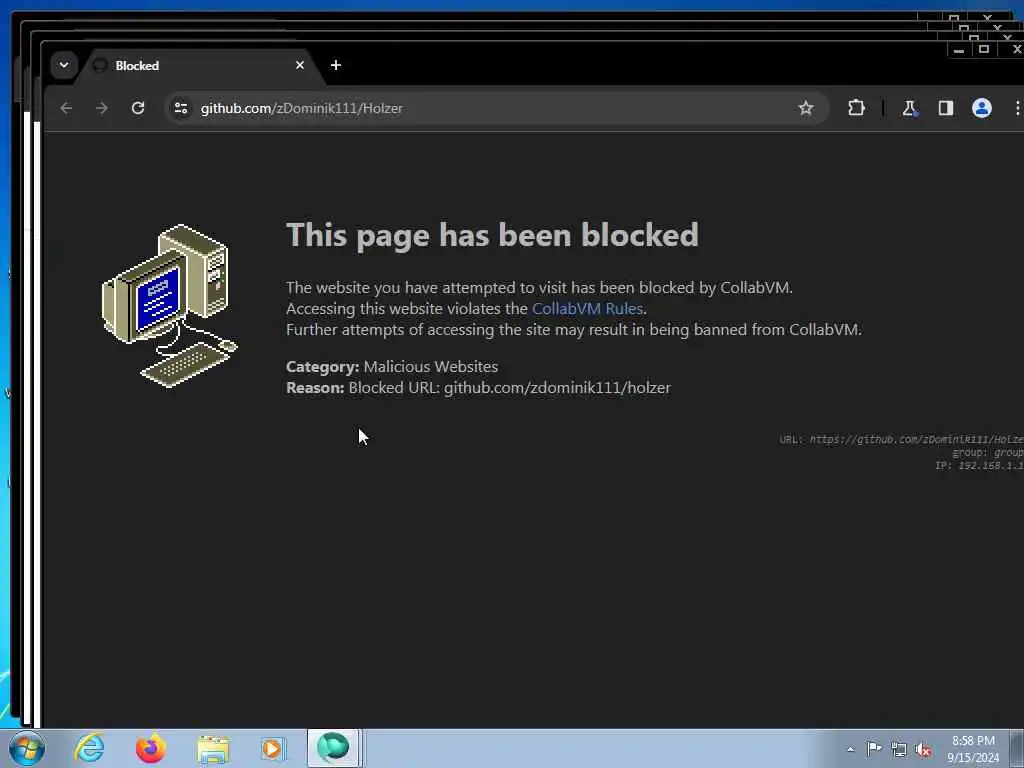Open the tab search dropdown arrow
Screen dimensions: 1024x768
[63, 65]
